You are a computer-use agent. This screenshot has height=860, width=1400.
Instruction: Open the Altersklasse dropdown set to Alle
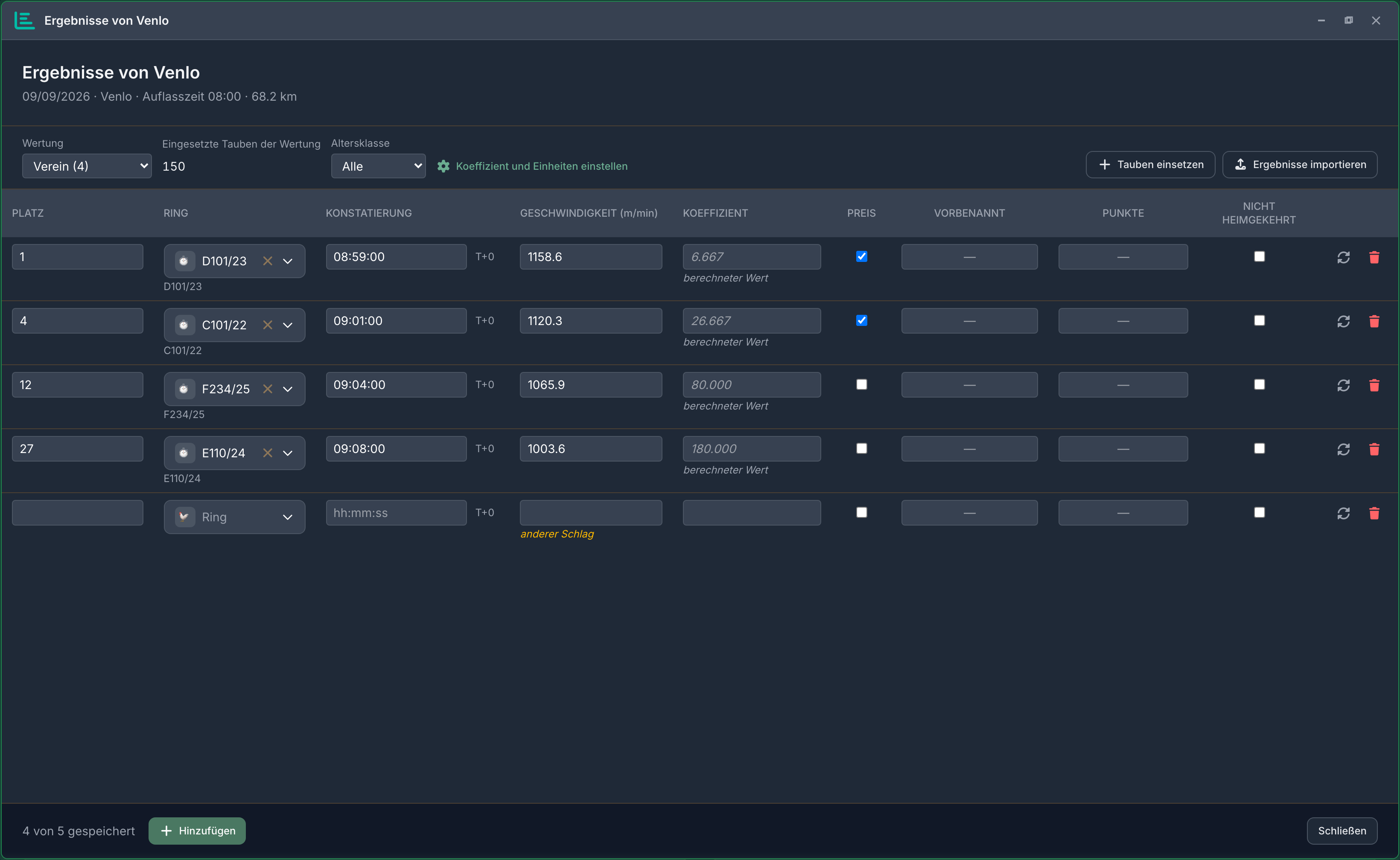coord(379,166)
